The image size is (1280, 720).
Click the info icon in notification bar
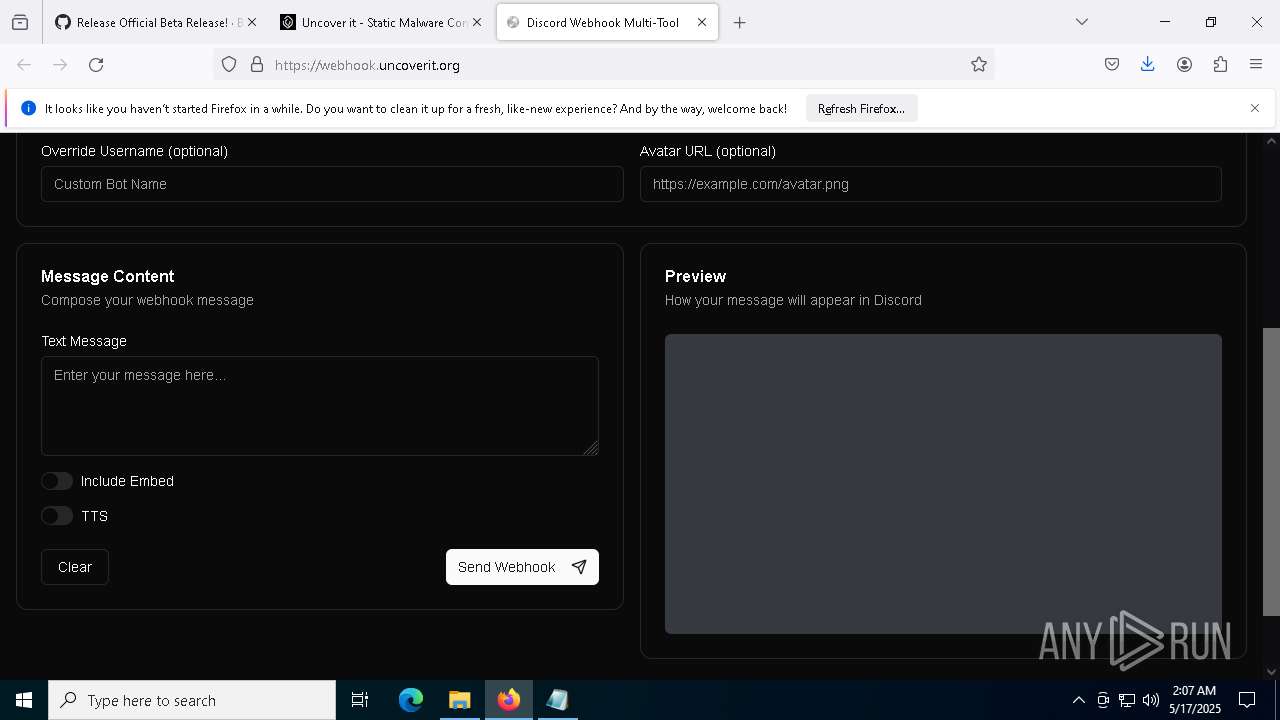point(28,108)
